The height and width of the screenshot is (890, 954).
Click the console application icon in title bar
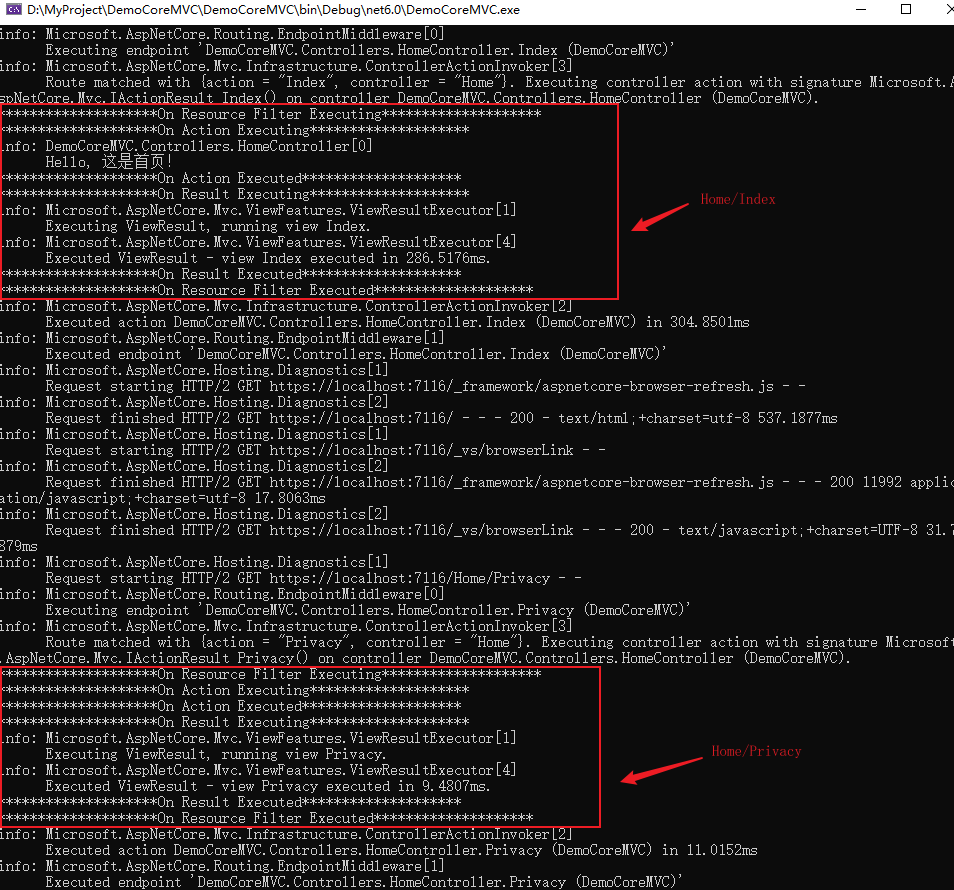13,10
